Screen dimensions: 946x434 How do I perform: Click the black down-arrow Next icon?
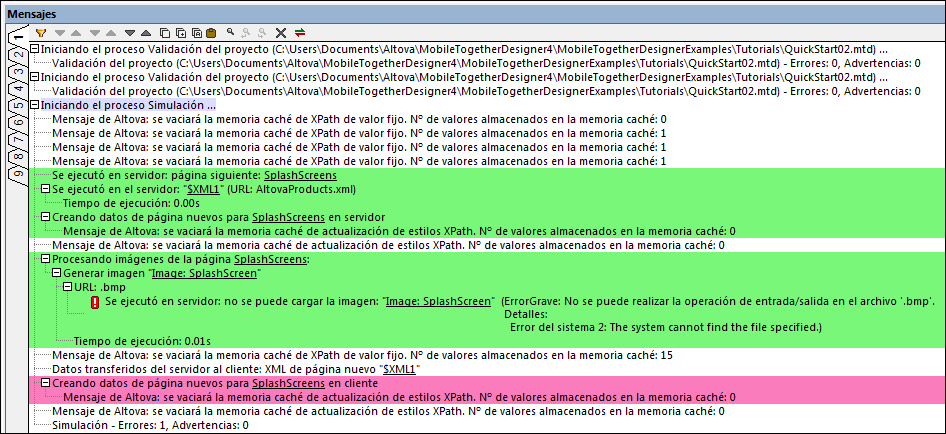pos(130,33)
